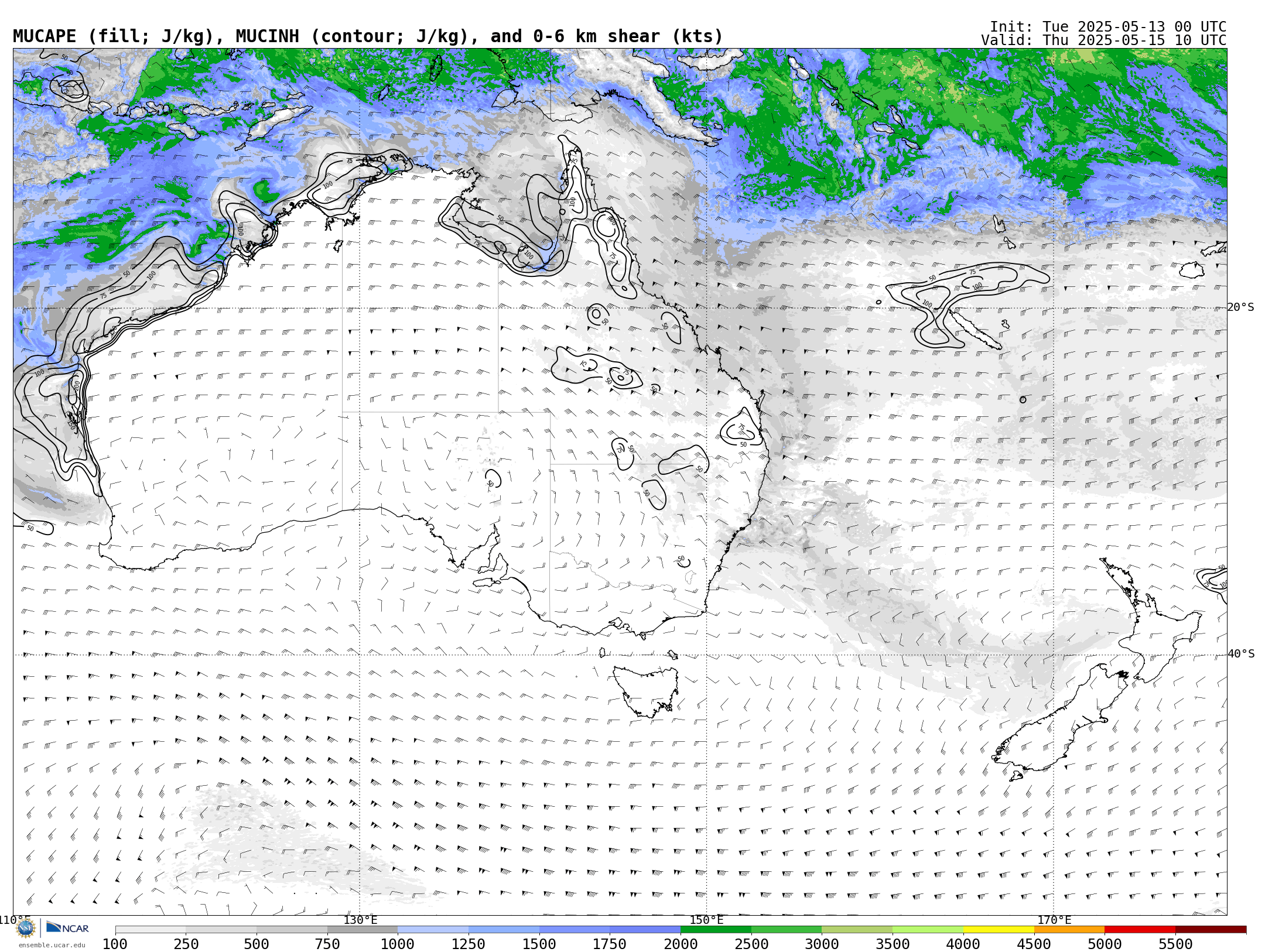Click the 2500 colorbar tick label
Viewport: 1265px width, 952px height.
click(x=751, y=944)
